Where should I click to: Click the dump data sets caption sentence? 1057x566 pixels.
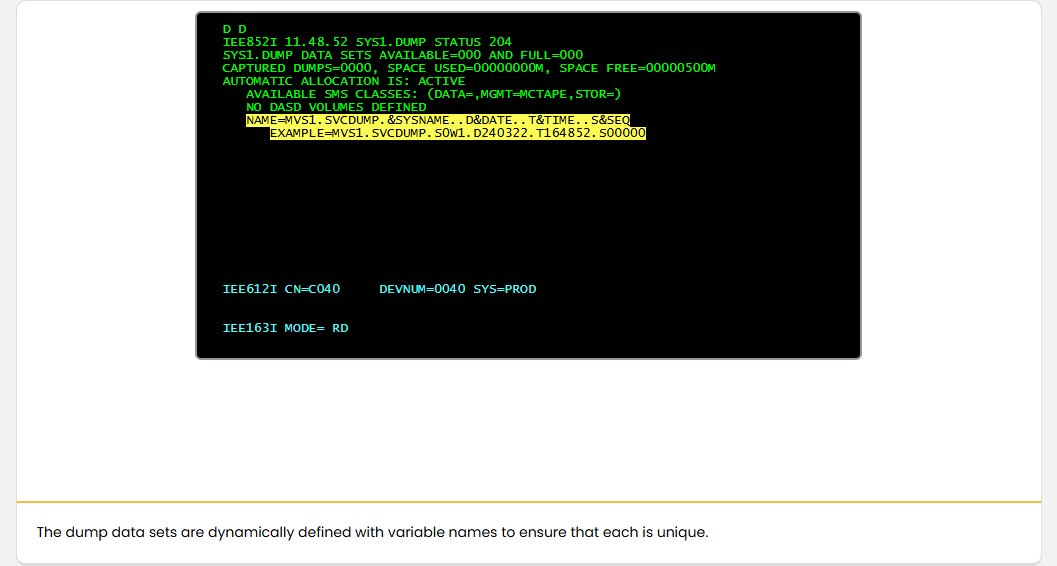click(372, 532)
